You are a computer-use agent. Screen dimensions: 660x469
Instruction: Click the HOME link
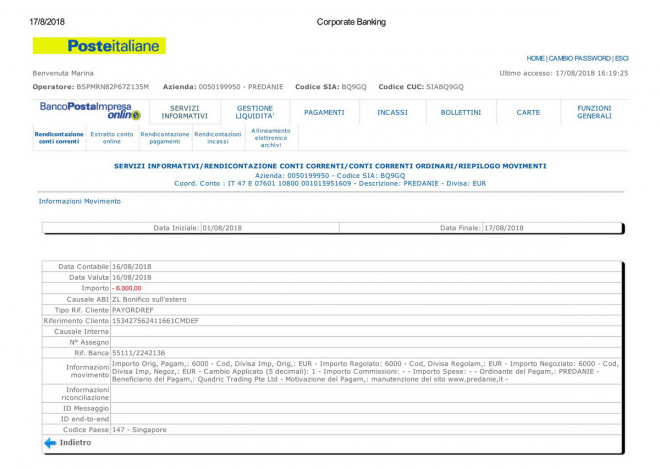point(536,58)
